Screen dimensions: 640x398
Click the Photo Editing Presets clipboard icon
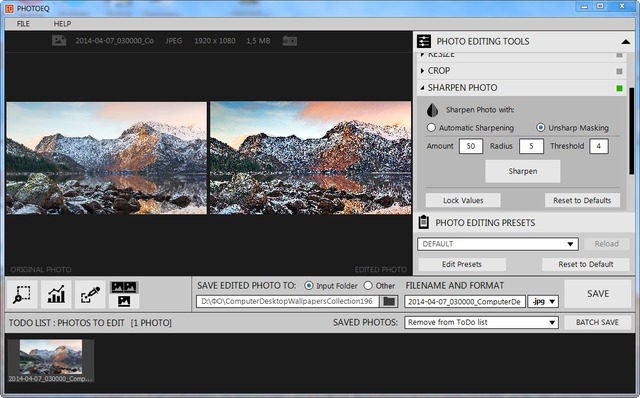[424, 222]
